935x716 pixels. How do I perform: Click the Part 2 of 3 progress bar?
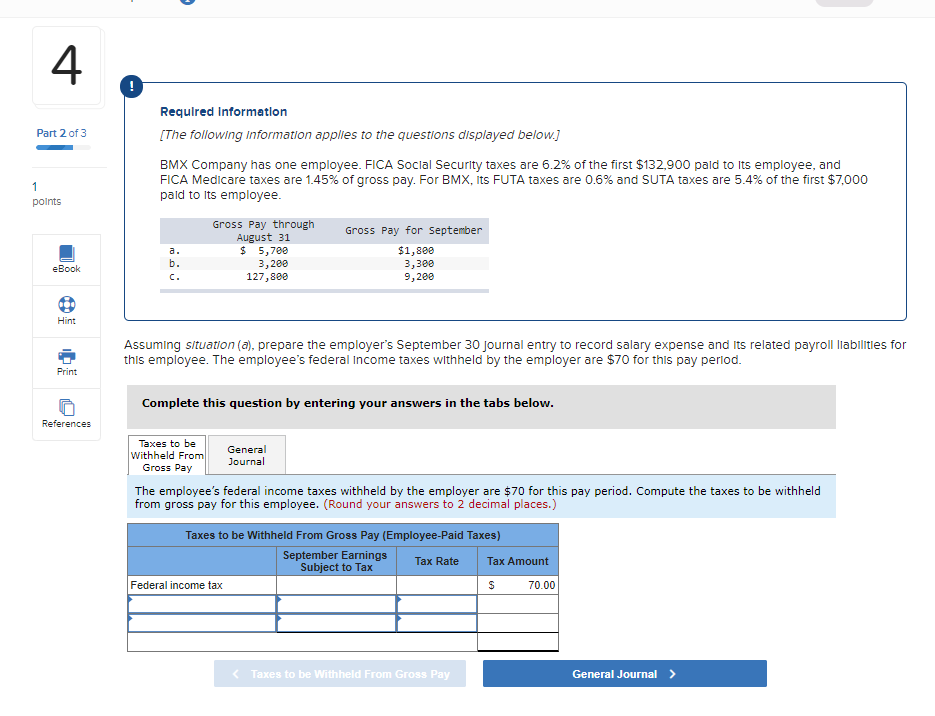pyautogui.click(x=63, y=147)
